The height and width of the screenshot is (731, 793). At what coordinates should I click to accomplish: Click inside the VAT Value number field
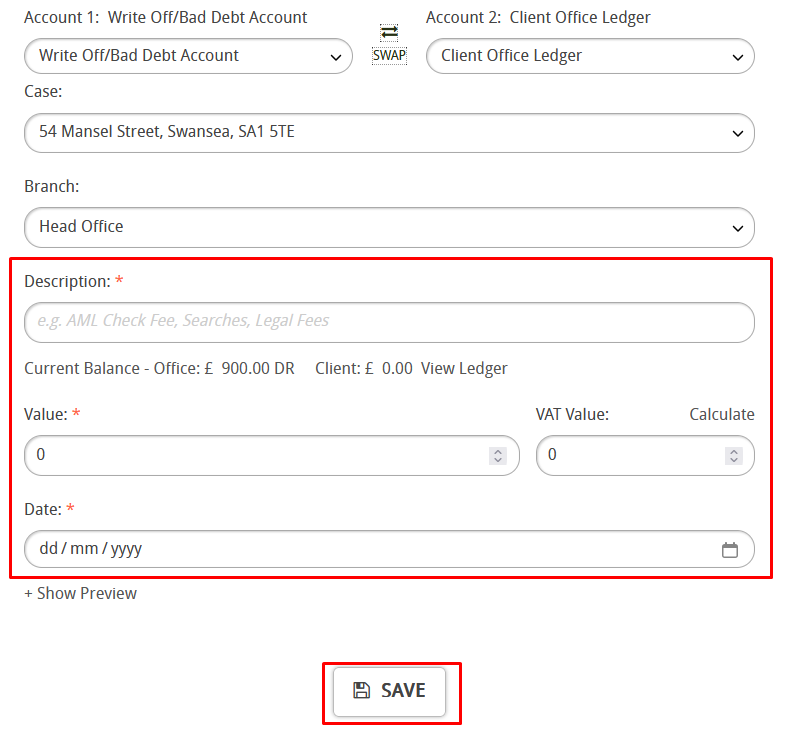click(645, 455)
